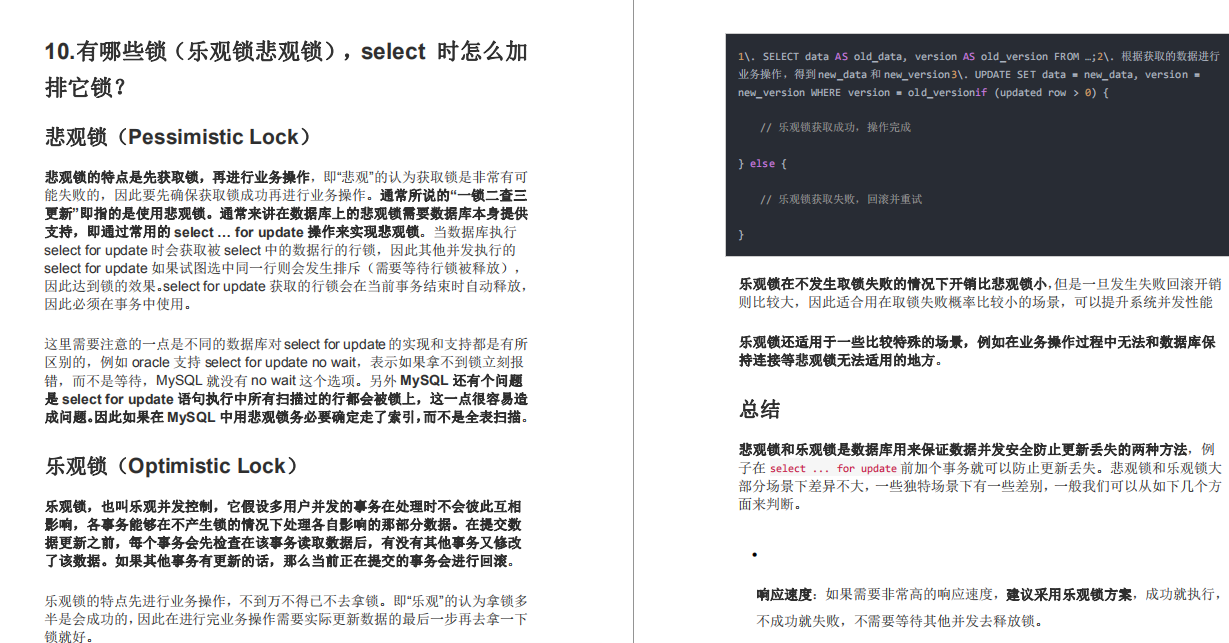This screenshot has width=1229, height=643.
Task: Click the line starting '这里需要注意的一点是不同的数据库'
Action: click(x=286, y=344)
